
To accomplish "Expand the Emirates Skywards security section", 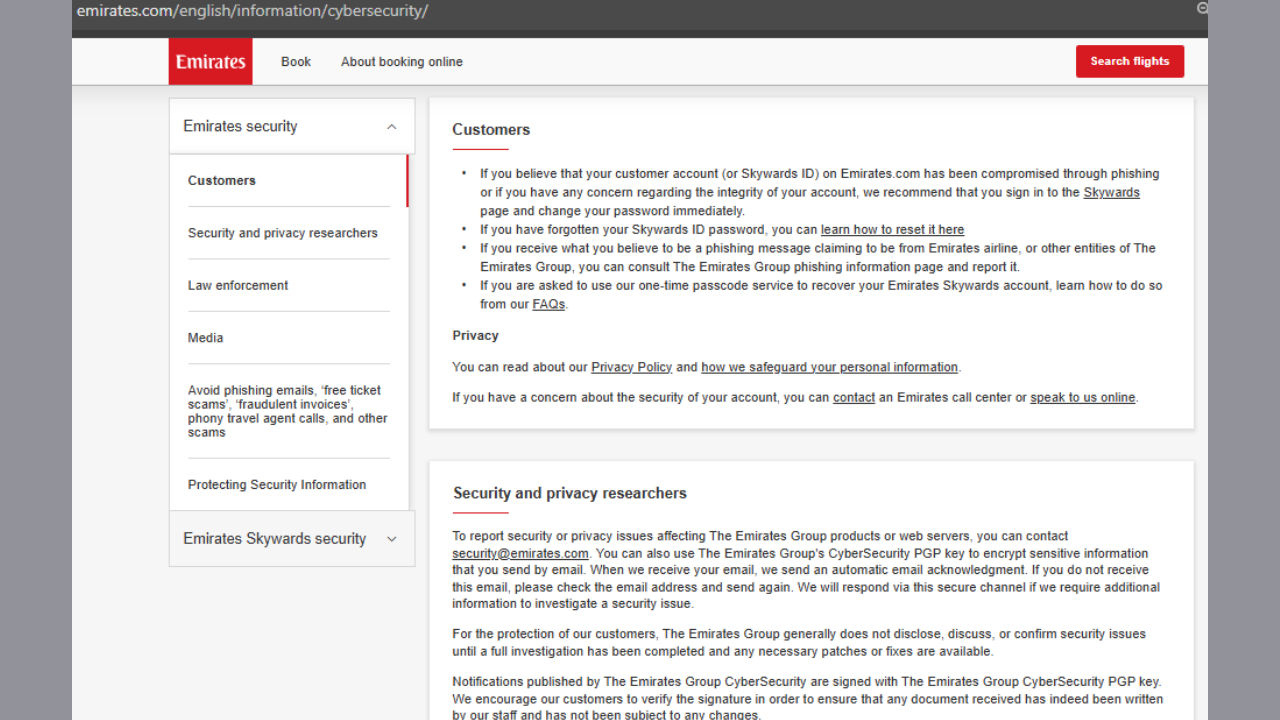I will click(x=391, y=539).
